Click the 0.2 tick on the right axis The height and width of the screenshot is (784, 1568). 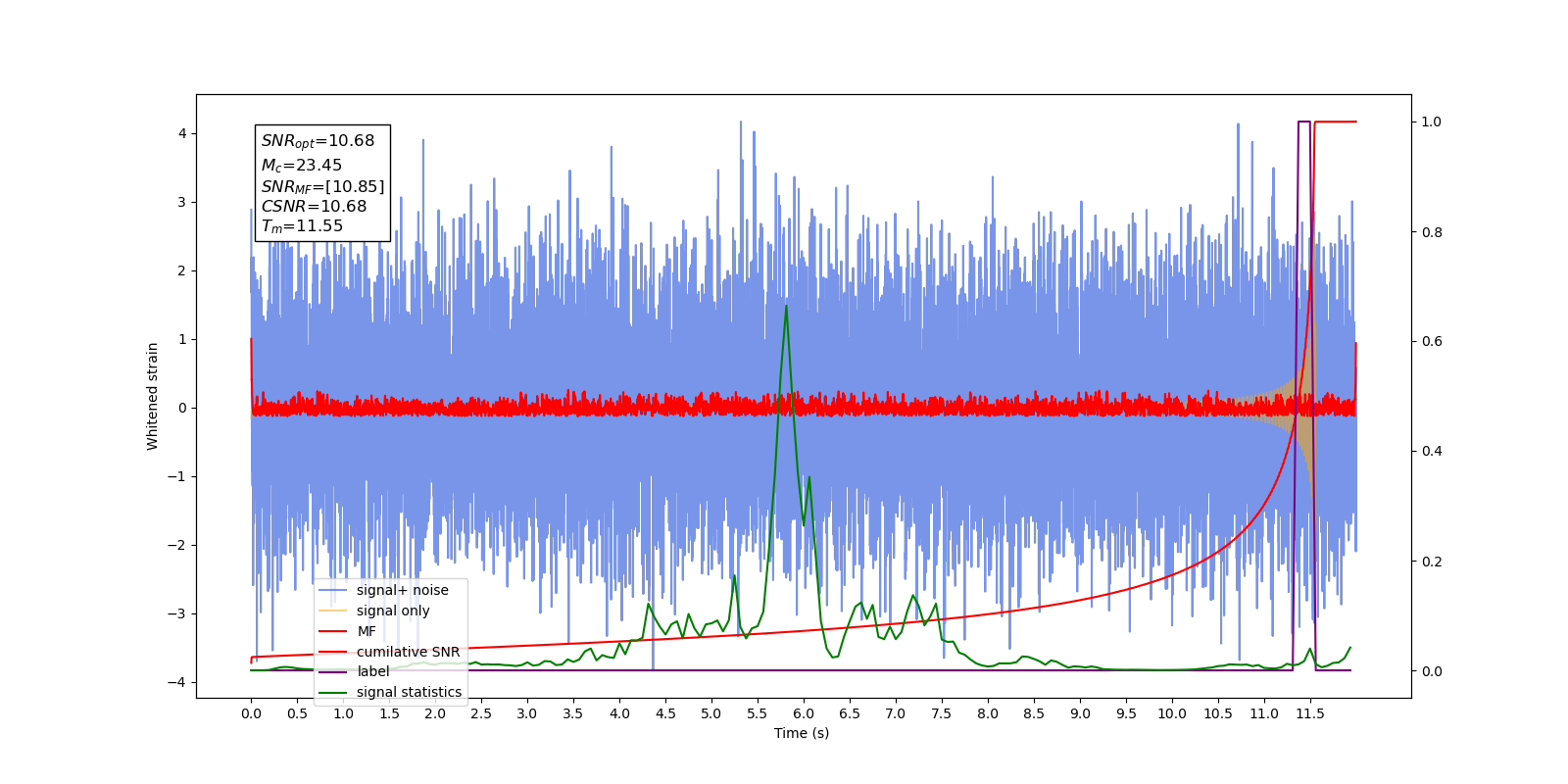[x=1432, y=562]
